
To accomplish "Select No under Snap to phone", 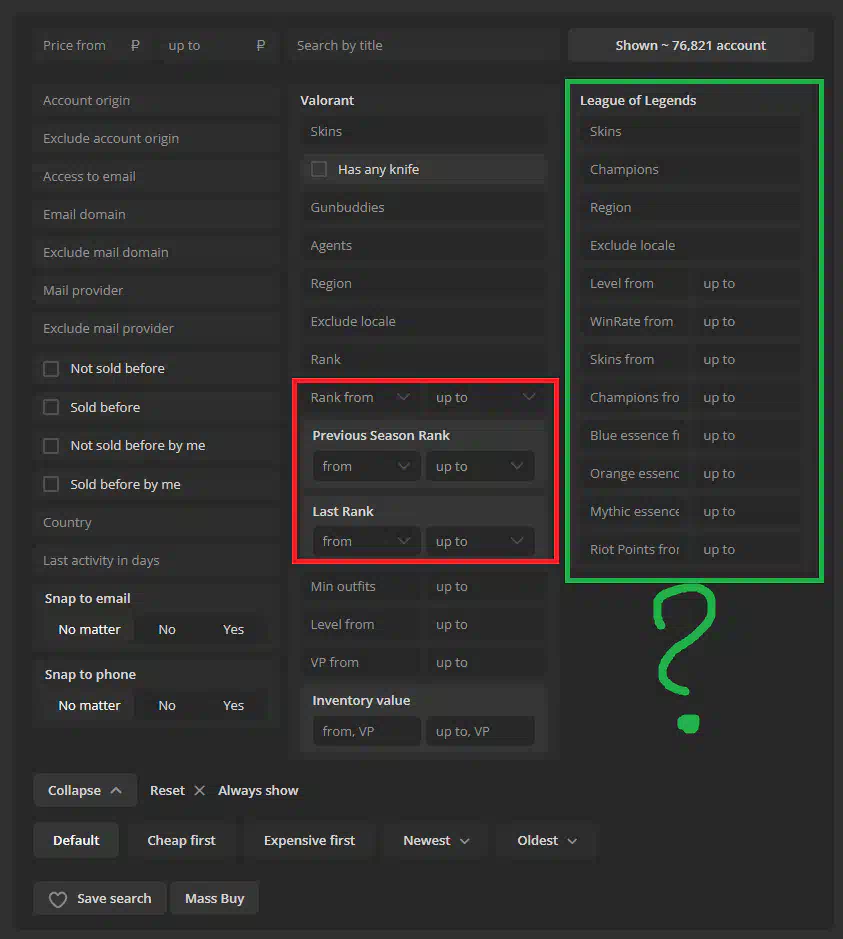I will 167,705.
